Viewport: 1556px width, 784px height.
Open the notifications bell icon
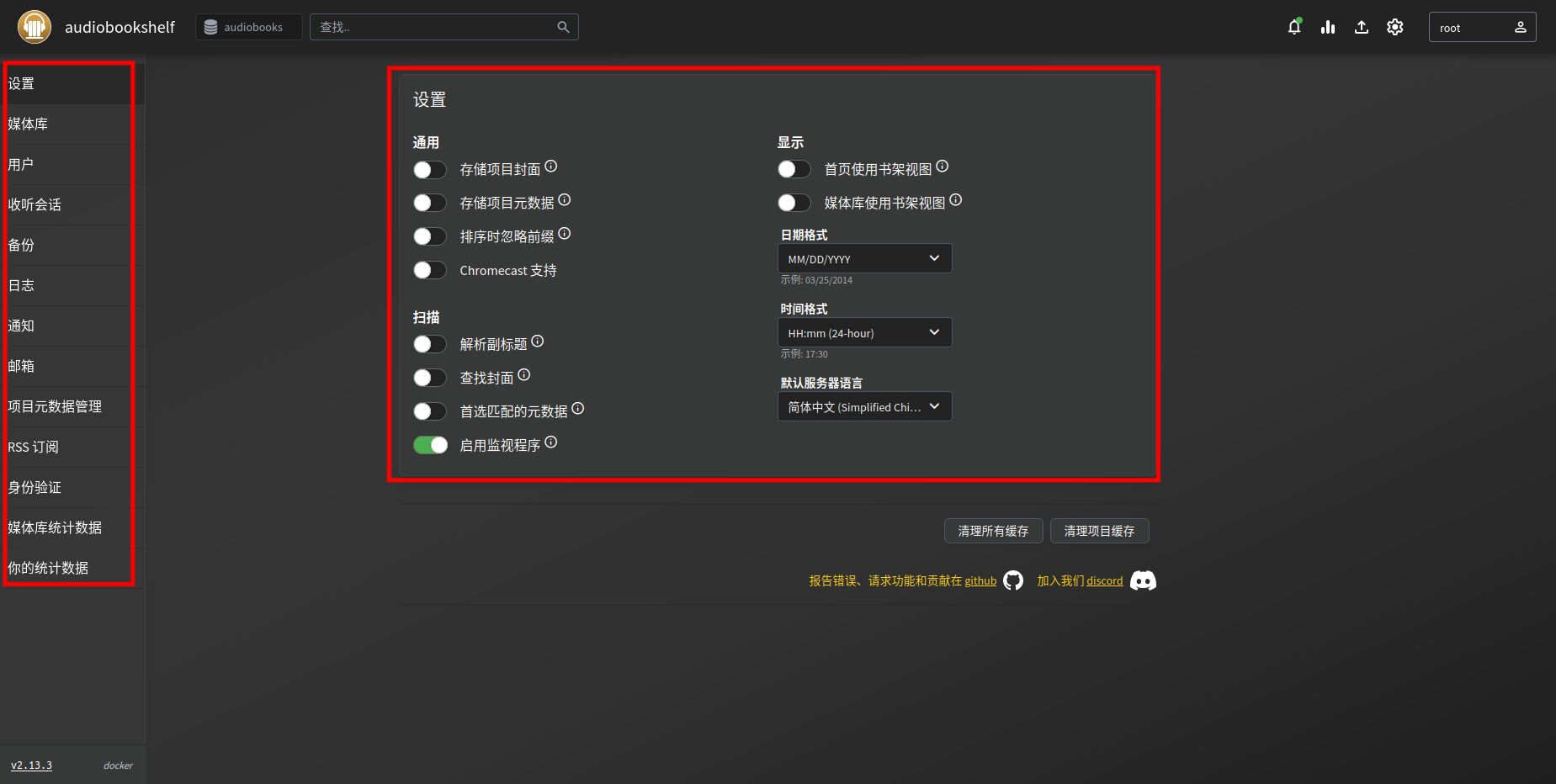[x=1294, y=27]
